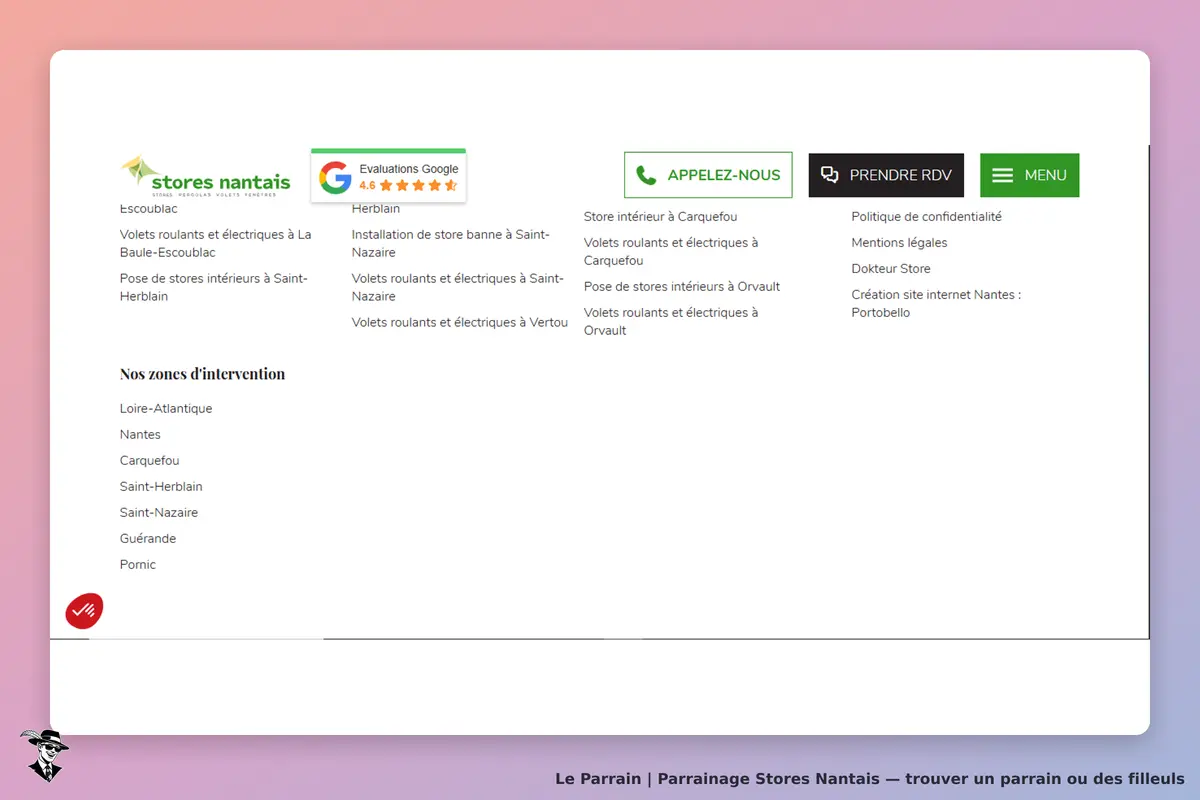Select the Loire-Atlantique zone link

[166, 408]
